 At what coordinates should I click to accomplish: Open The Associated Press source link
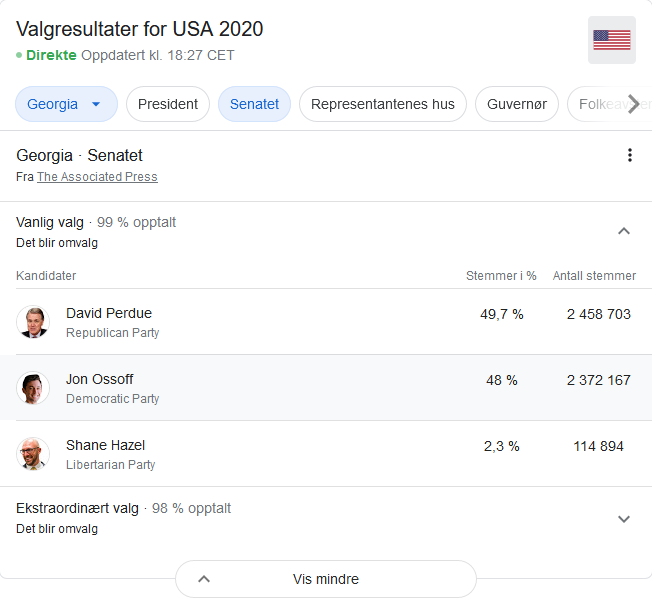tap(97, 177)
